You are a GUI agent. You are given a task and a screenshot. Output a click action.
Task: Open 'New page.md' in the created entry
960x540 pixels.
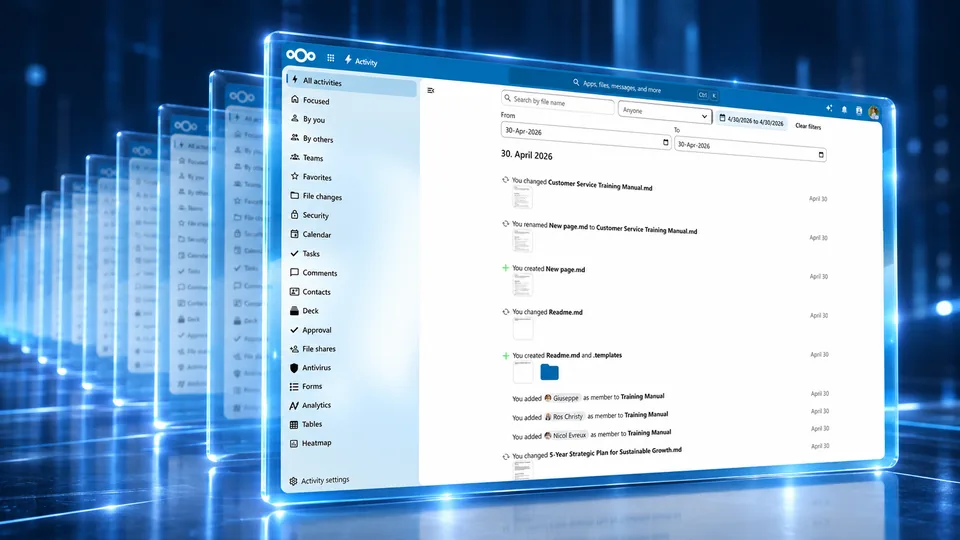click(565, 269)
